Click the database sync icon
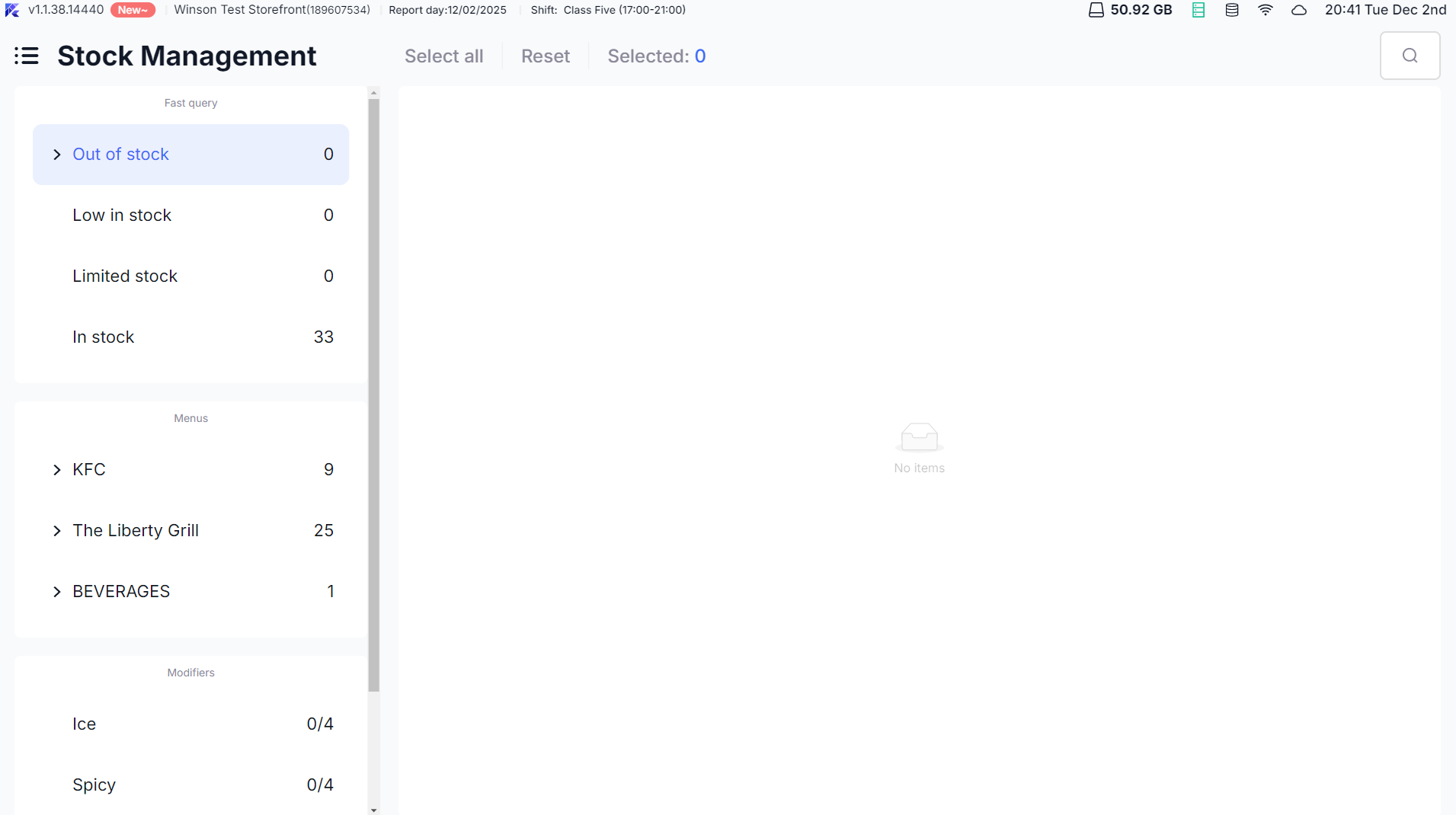Screen dimensions: 1456x815 (1232, 10)
